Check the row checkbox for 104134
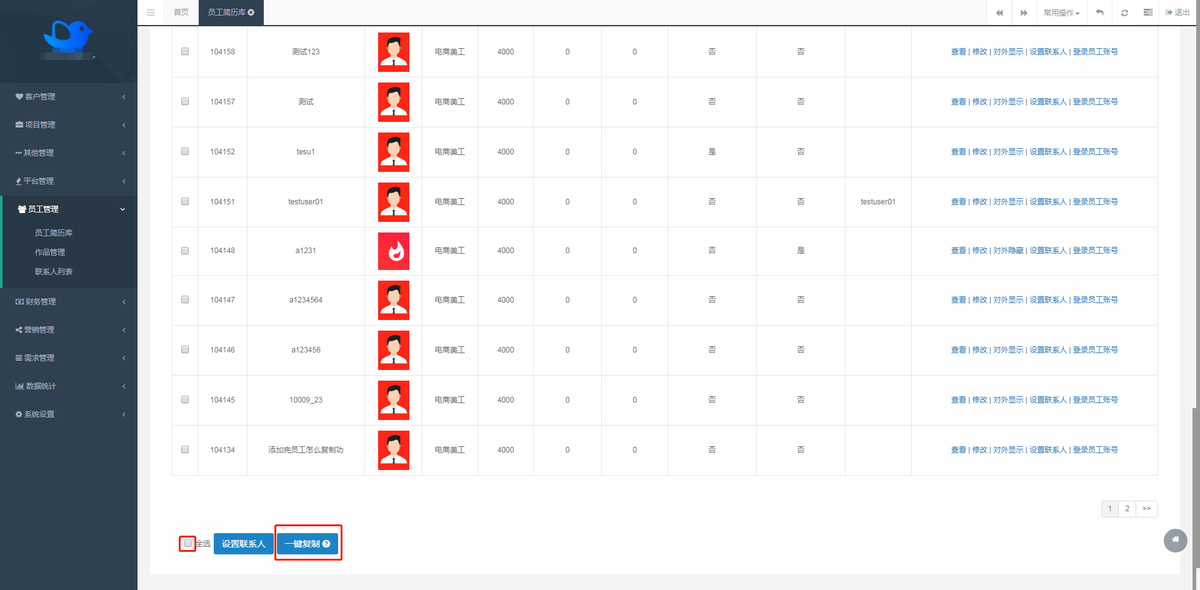This screenshot has height=590, width=1200. 185,449
